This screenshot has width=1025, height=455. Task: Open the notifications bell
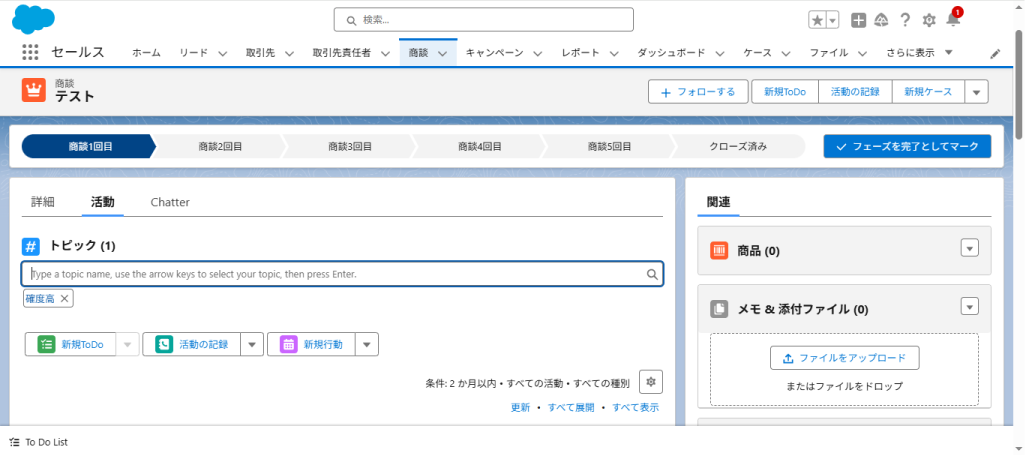pos(953,20)
